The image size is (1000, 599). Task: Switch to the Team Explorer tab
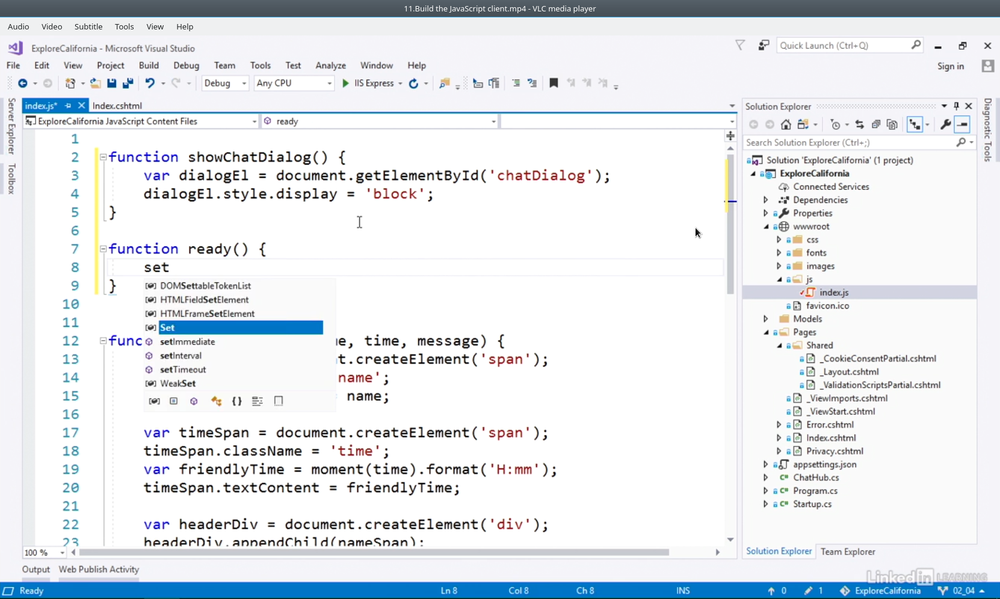click(848, 552)
